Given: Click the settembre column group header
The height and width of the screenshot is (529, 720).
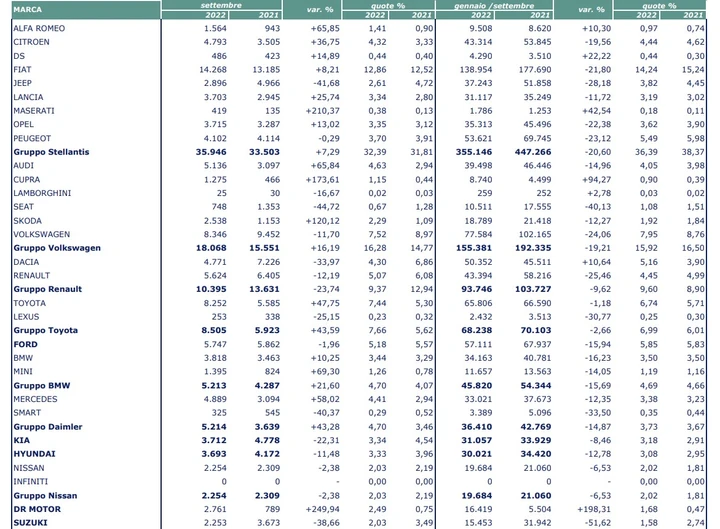Looking at the screenshot, I should point(221,6).
